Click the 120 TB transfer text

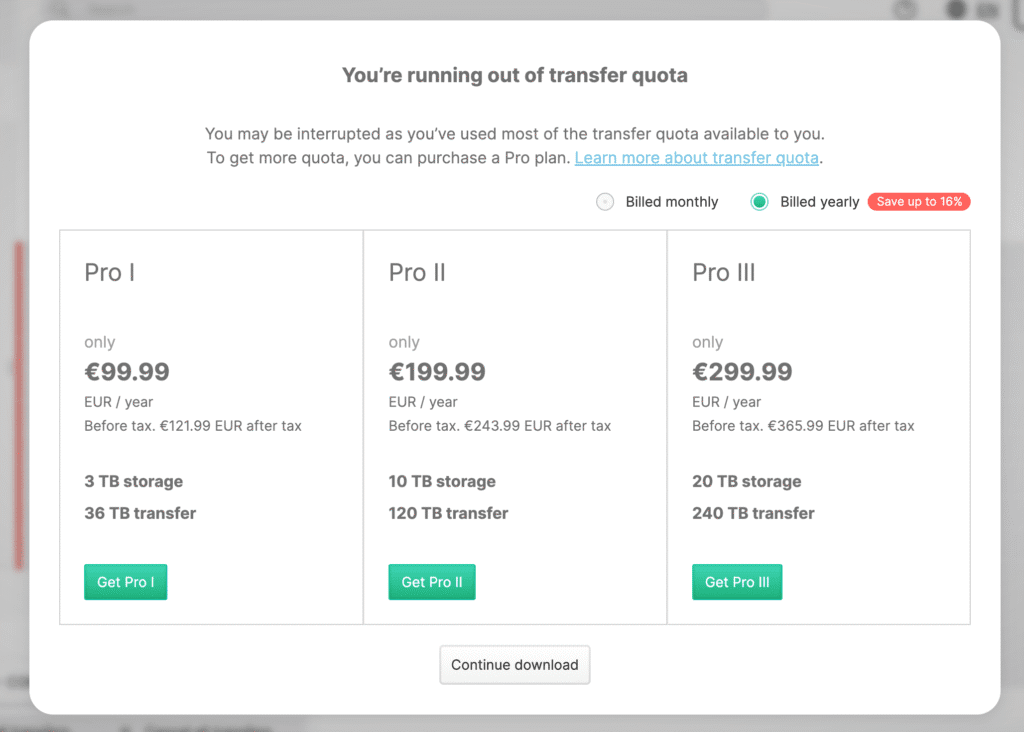coord(448,513)
